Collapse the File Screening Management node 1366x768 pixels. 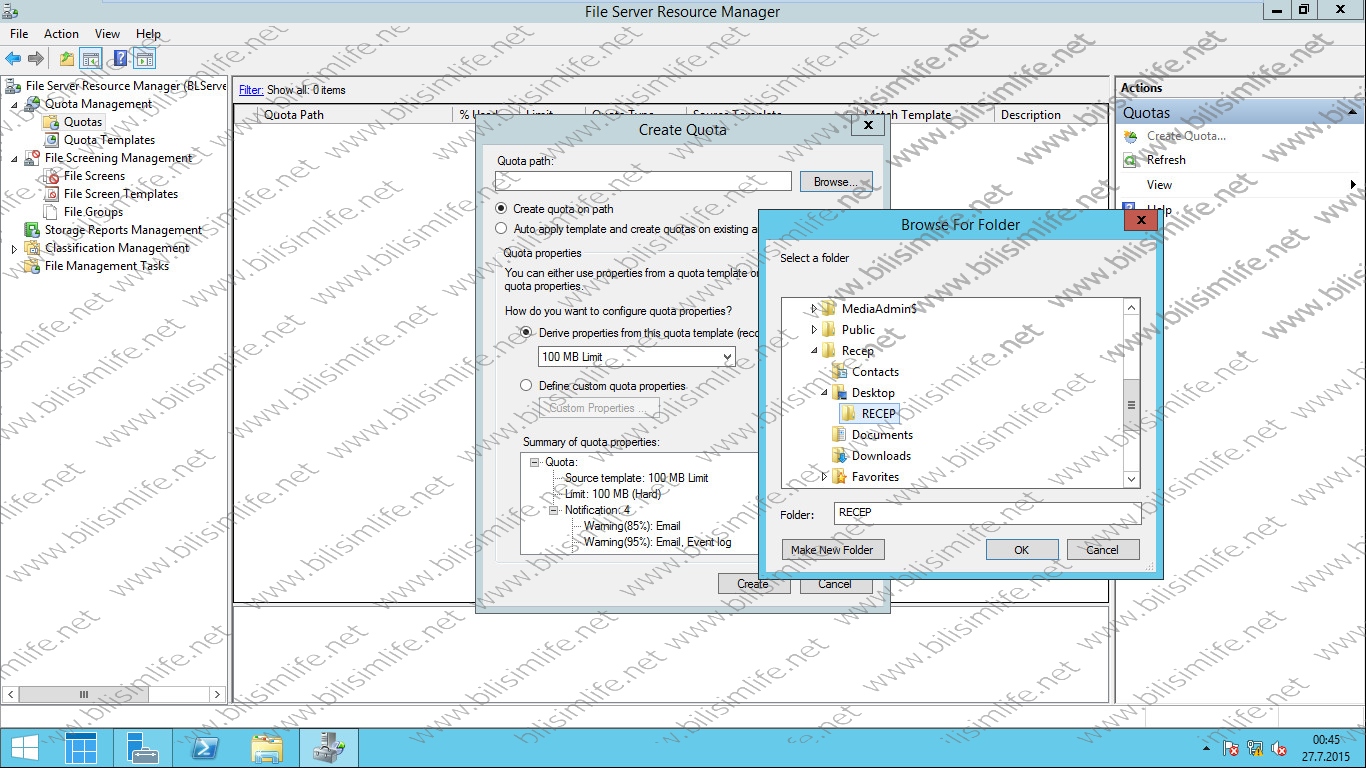coord(14,158)
